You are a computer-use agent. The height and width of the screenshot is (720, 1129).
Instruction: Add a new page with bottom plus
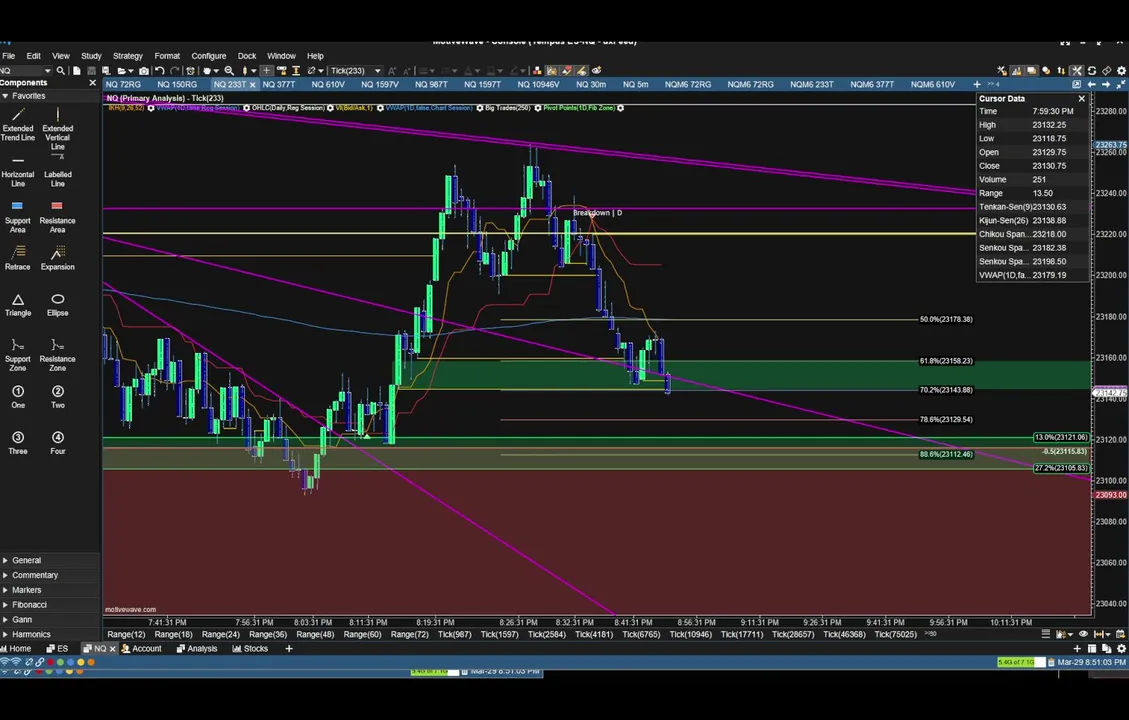(x=289, y=649)
